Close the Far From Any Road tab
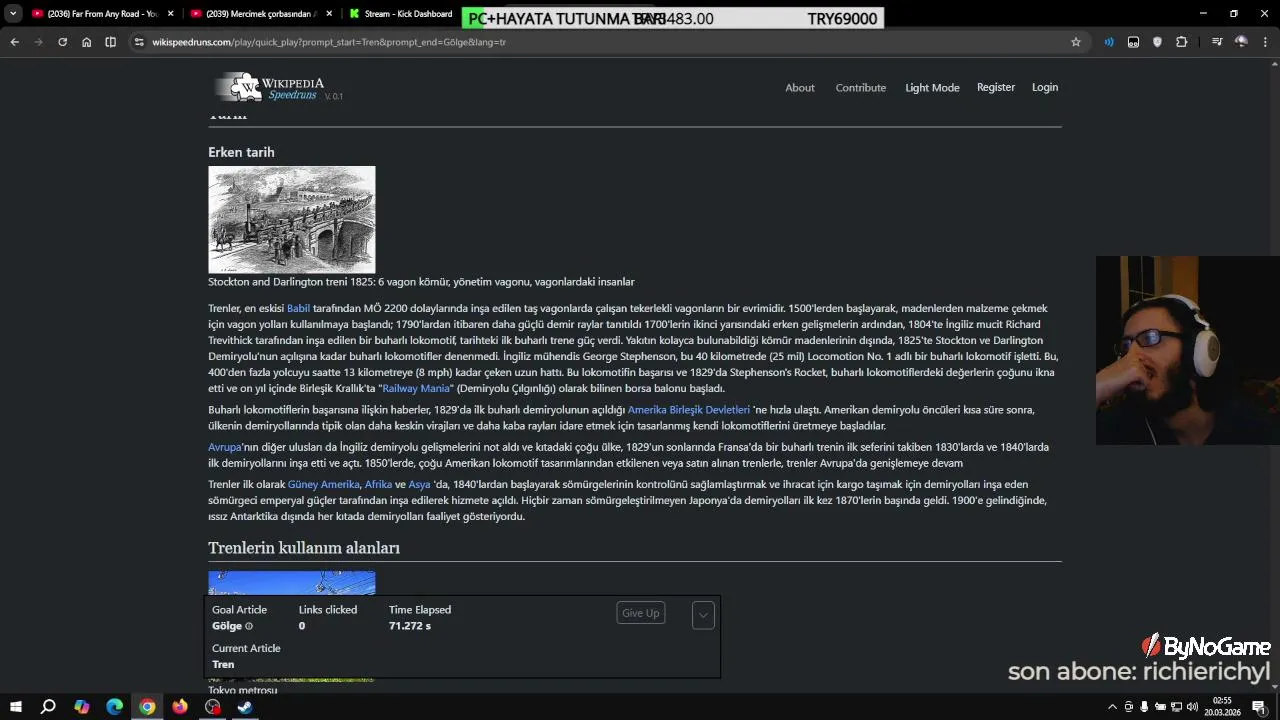The width and height of the screenshot is (1280, 720). (171, 14)
